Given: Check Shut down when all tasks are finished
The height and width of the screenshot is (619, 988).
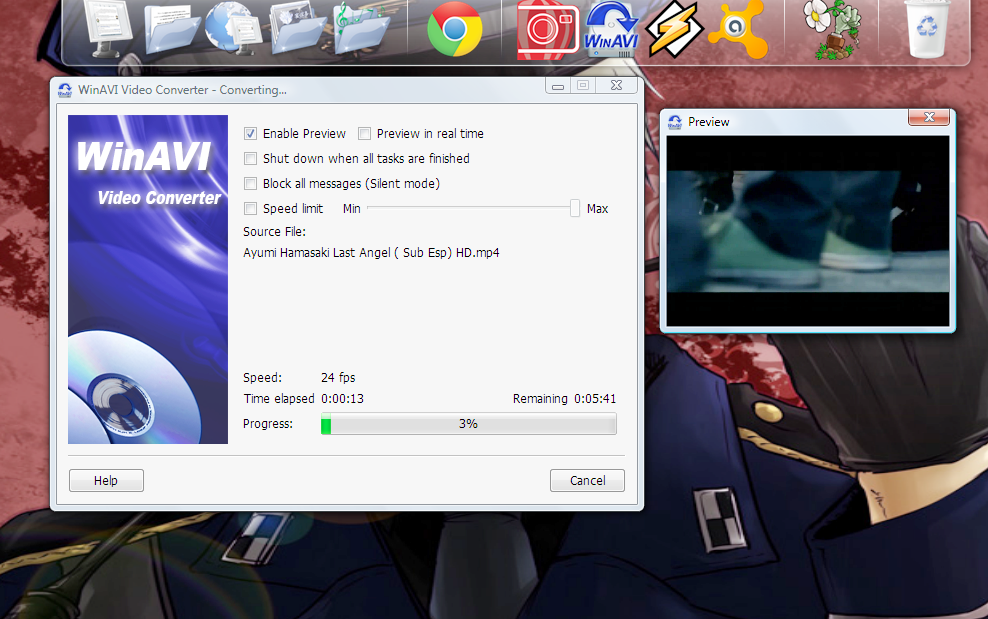Looking at the screenshot, I should tap(251, 158).
